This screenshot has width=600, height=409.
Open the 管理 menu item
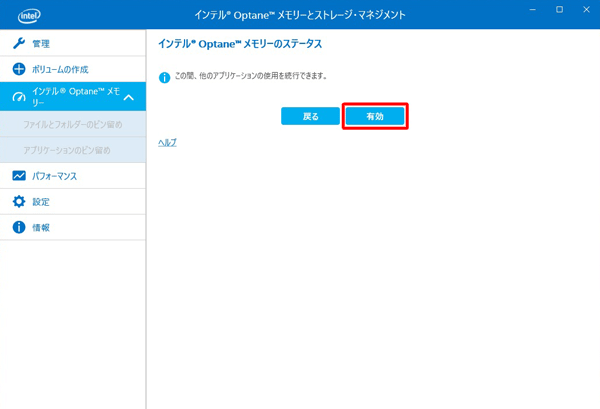[73, 43]
